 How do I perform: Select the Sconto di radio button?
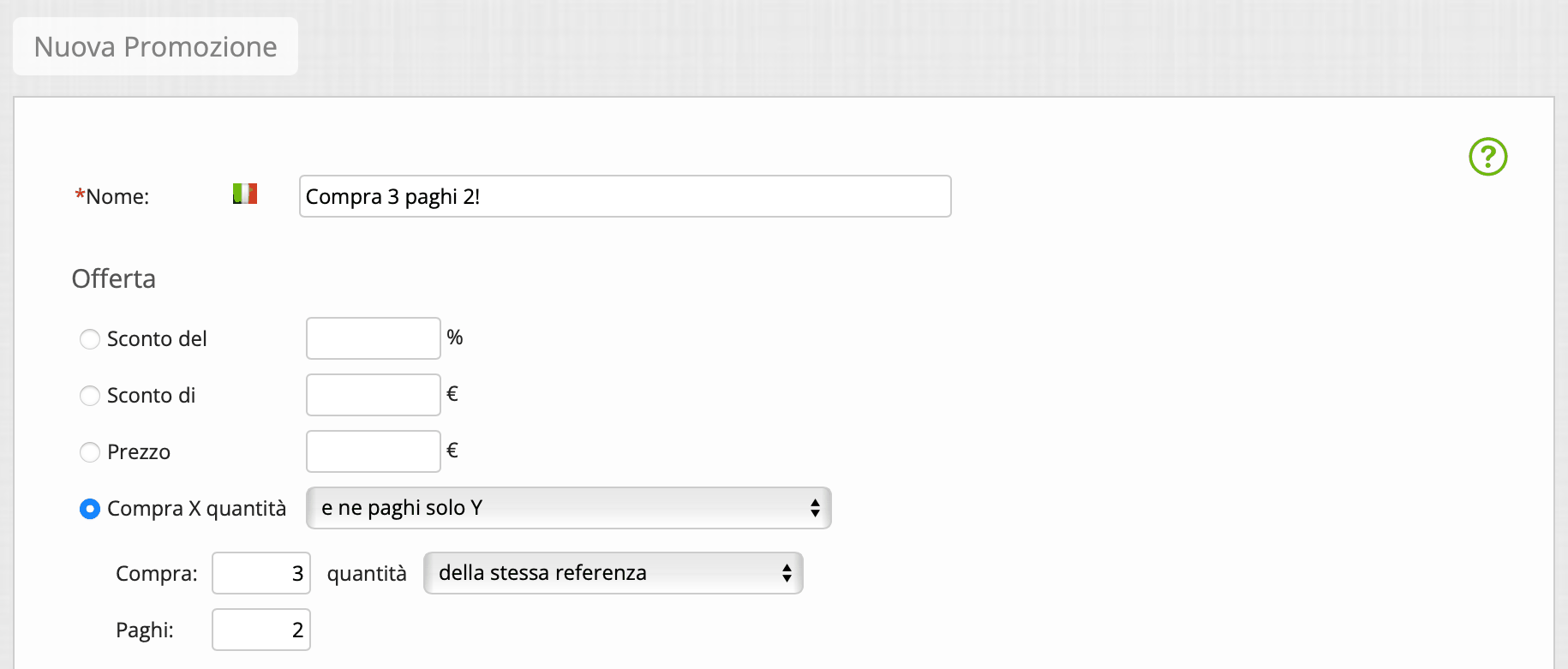pyautogui.click(x=90, y=396)
